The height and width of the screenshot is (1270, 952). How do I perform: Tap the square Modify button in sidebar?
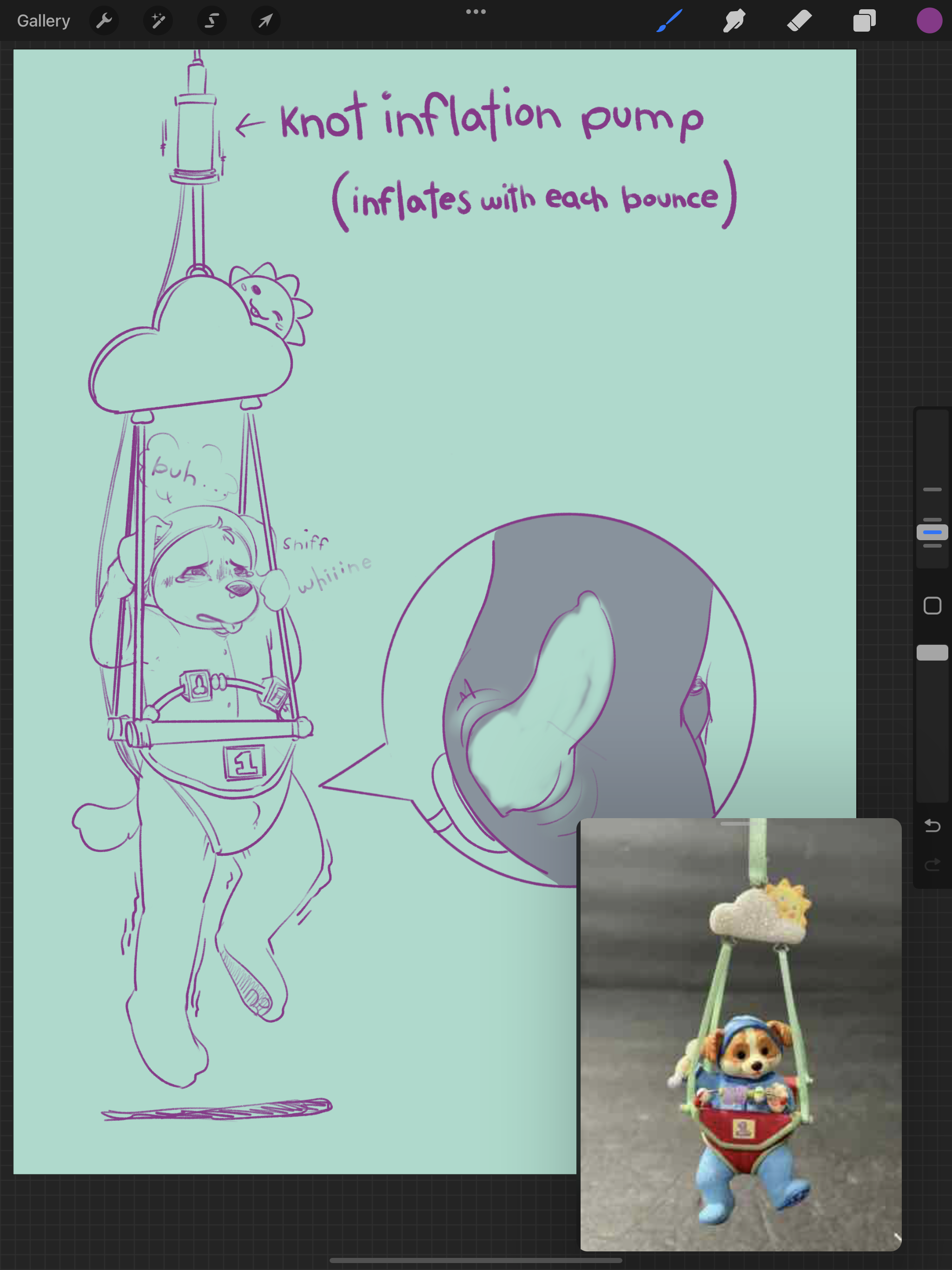coord(932,606)
